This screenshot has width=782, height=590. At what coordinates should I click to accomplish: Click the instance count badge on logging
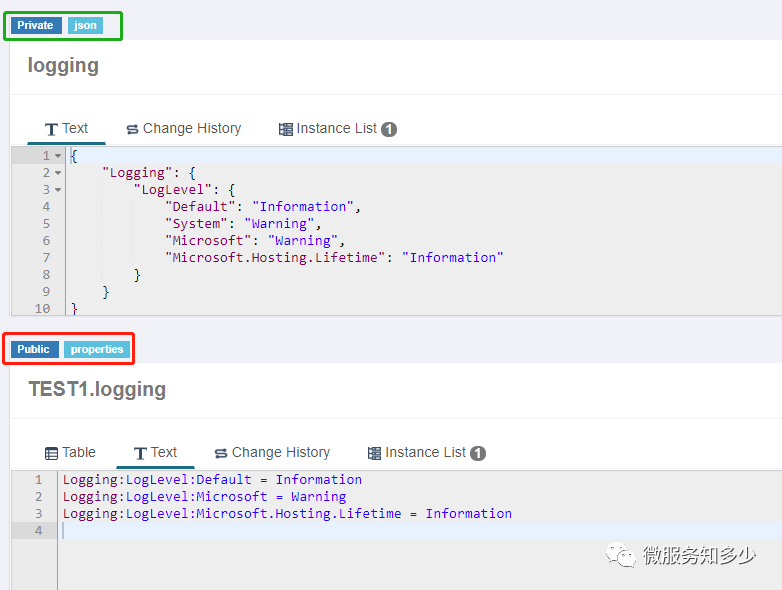coord(389,130)
